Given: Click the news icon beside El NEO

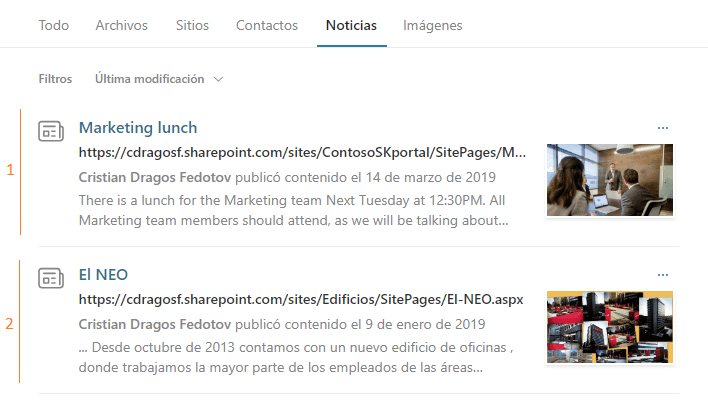Looking at the screenshot, I should tap(51, 278).
